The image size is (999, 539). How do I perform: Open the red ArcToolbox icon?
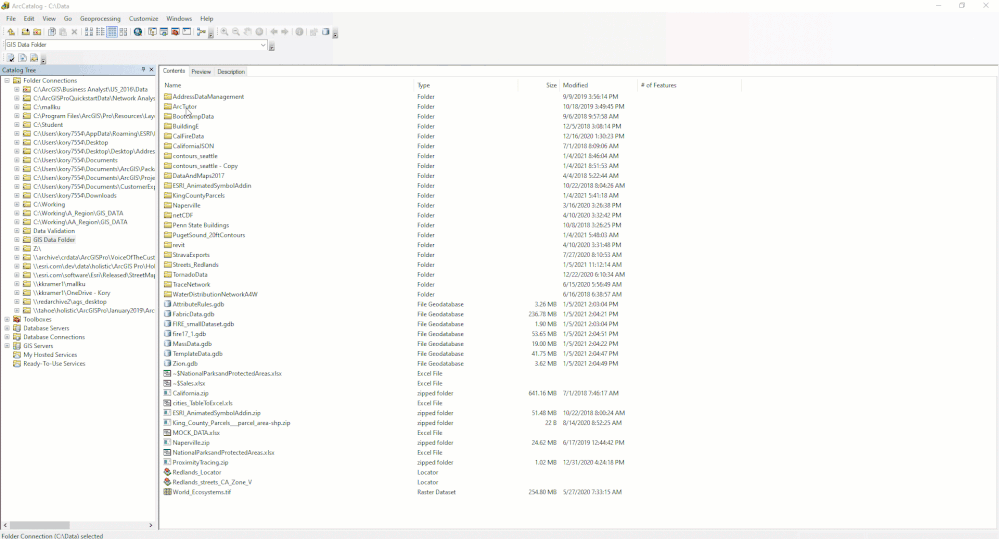click(x=175, y=32)
